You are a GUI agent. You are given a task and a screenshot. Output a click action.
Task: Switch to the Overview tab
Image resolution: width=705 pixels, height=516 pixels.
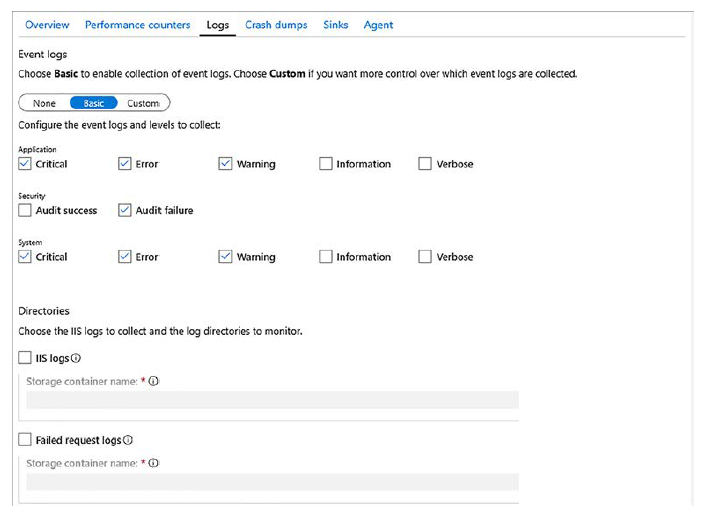coord(47,25)
